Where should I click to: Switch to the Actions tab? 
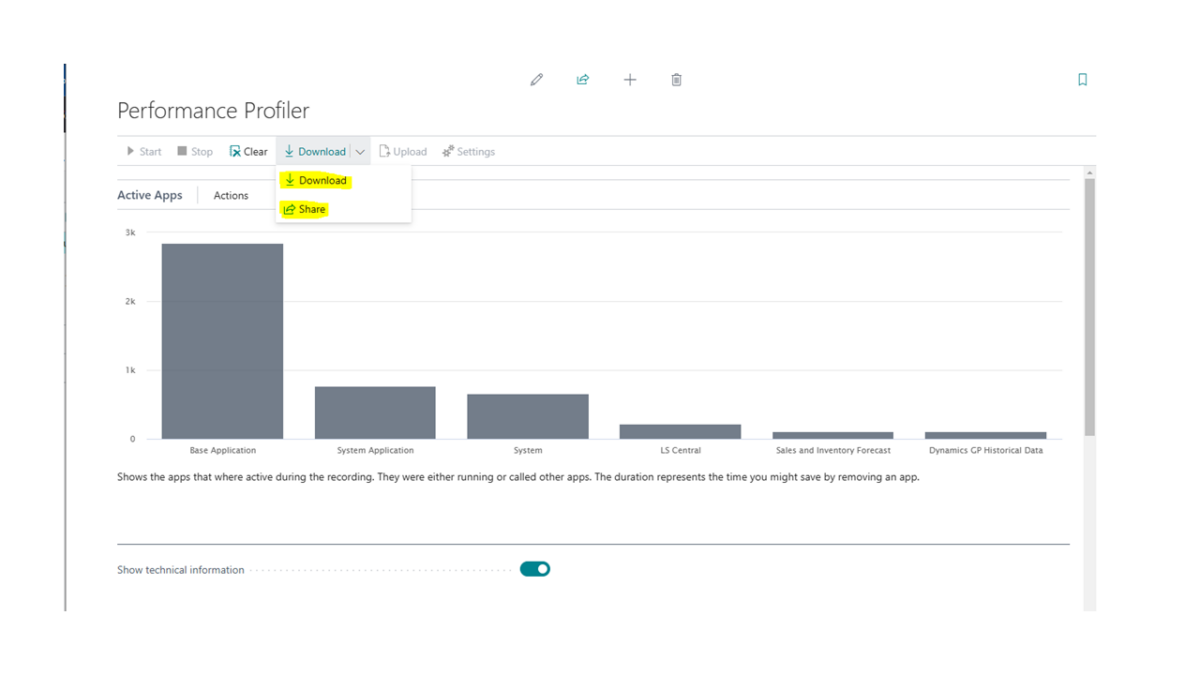(x=231, y=195)
